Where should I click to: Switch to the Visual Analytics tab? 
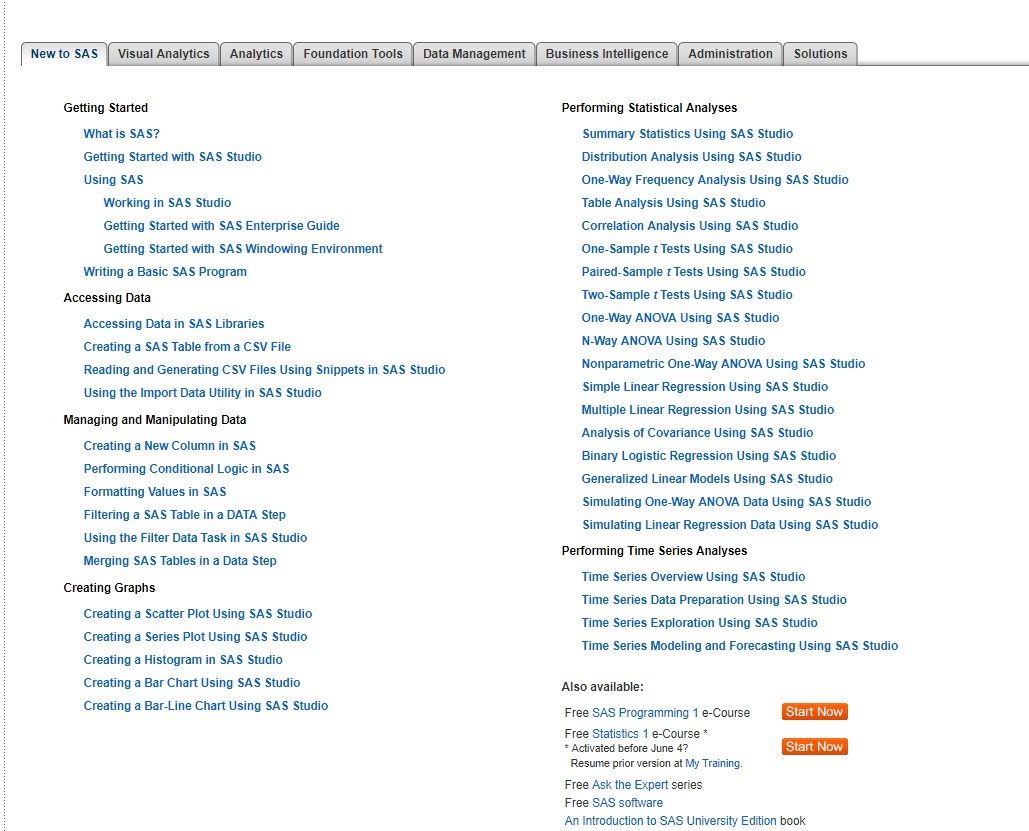coord(164,54)
